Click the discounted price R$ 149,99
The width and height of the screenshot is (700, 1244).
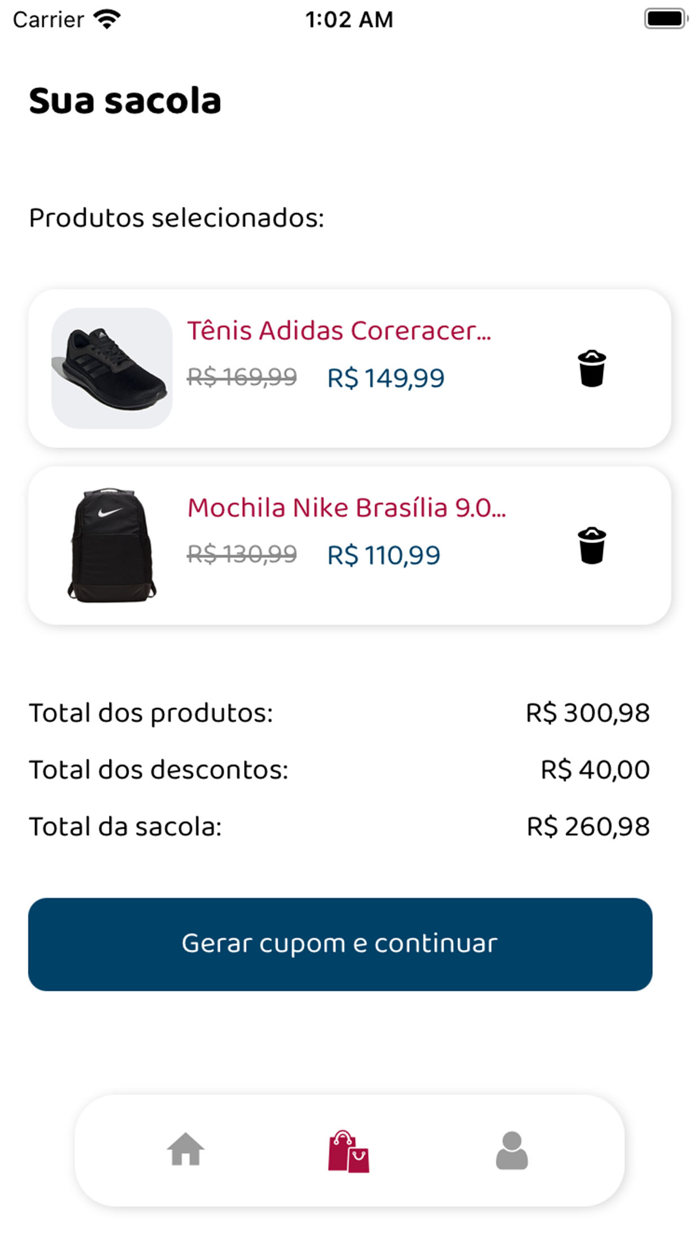386,378
